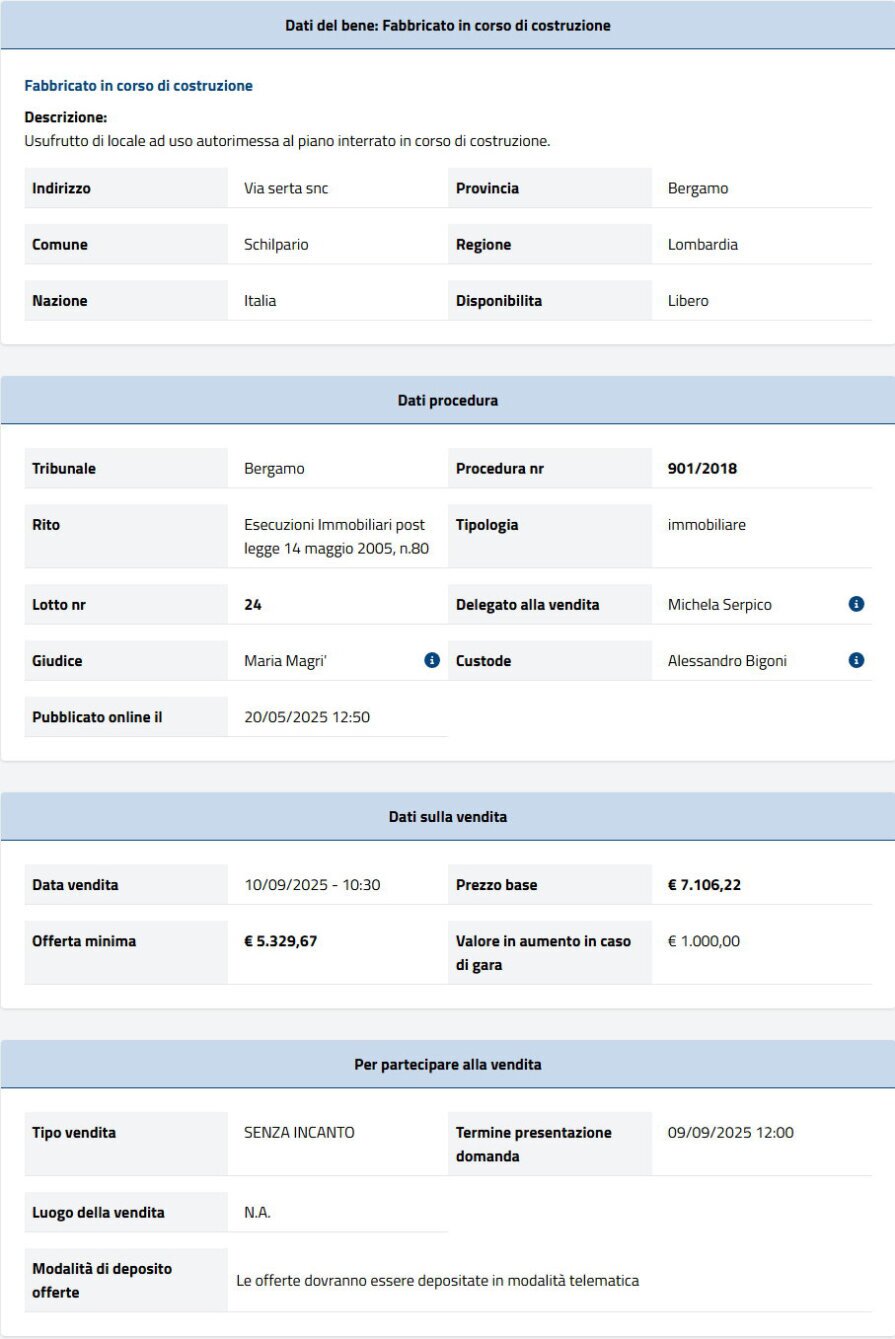Viewport: 895px width, 1339px height.
Task: Click the 'Luogo della vendita' value 'N.A.'
Action: (258, 1212)
